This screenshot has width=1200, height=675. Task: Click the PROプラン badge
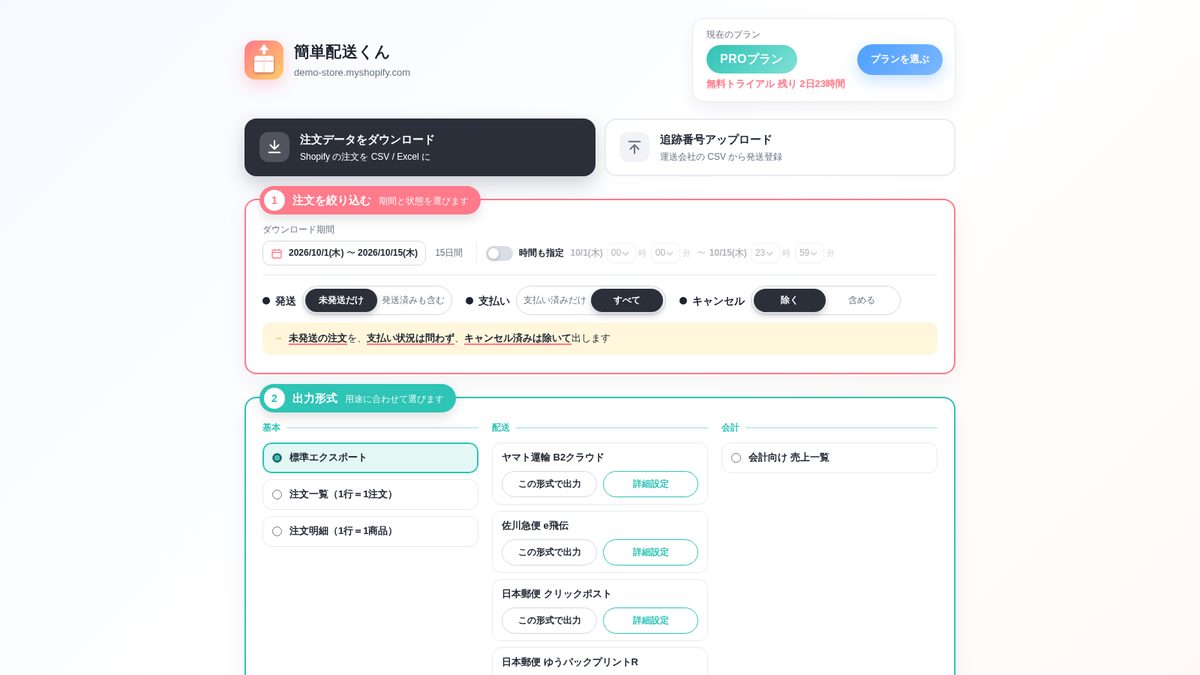[751, 59]
